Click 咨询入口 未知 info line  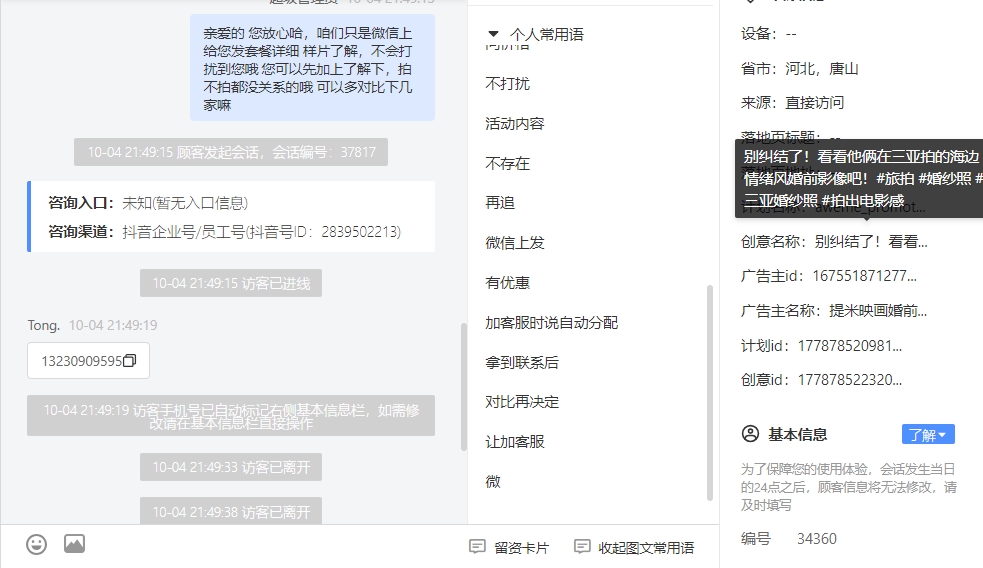(148, 203)
